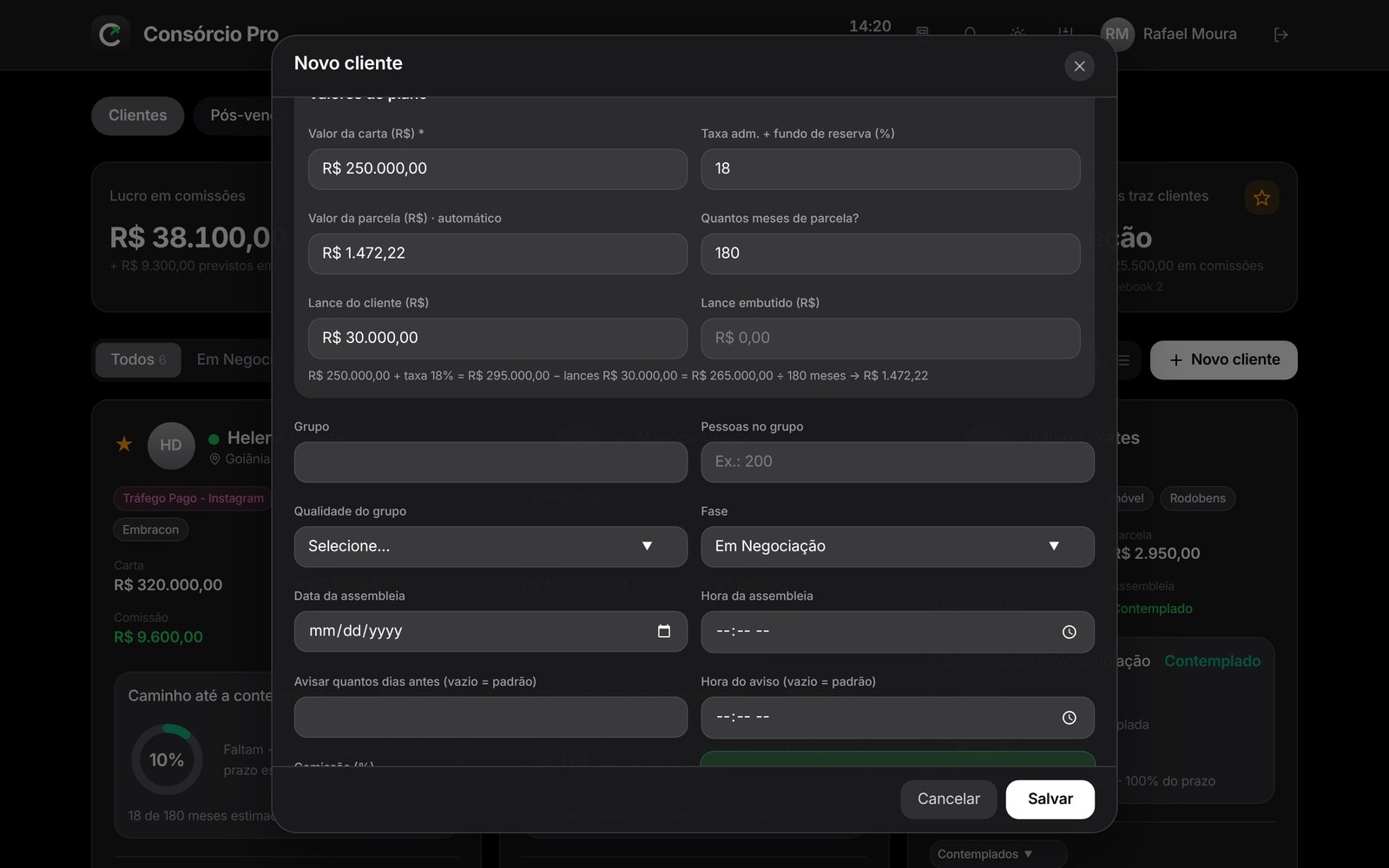The width and height of the screenshot is (1389, 868).
Task: Open the Fase dropdown showing Em Negociação
Action: [x=898, y=547]
